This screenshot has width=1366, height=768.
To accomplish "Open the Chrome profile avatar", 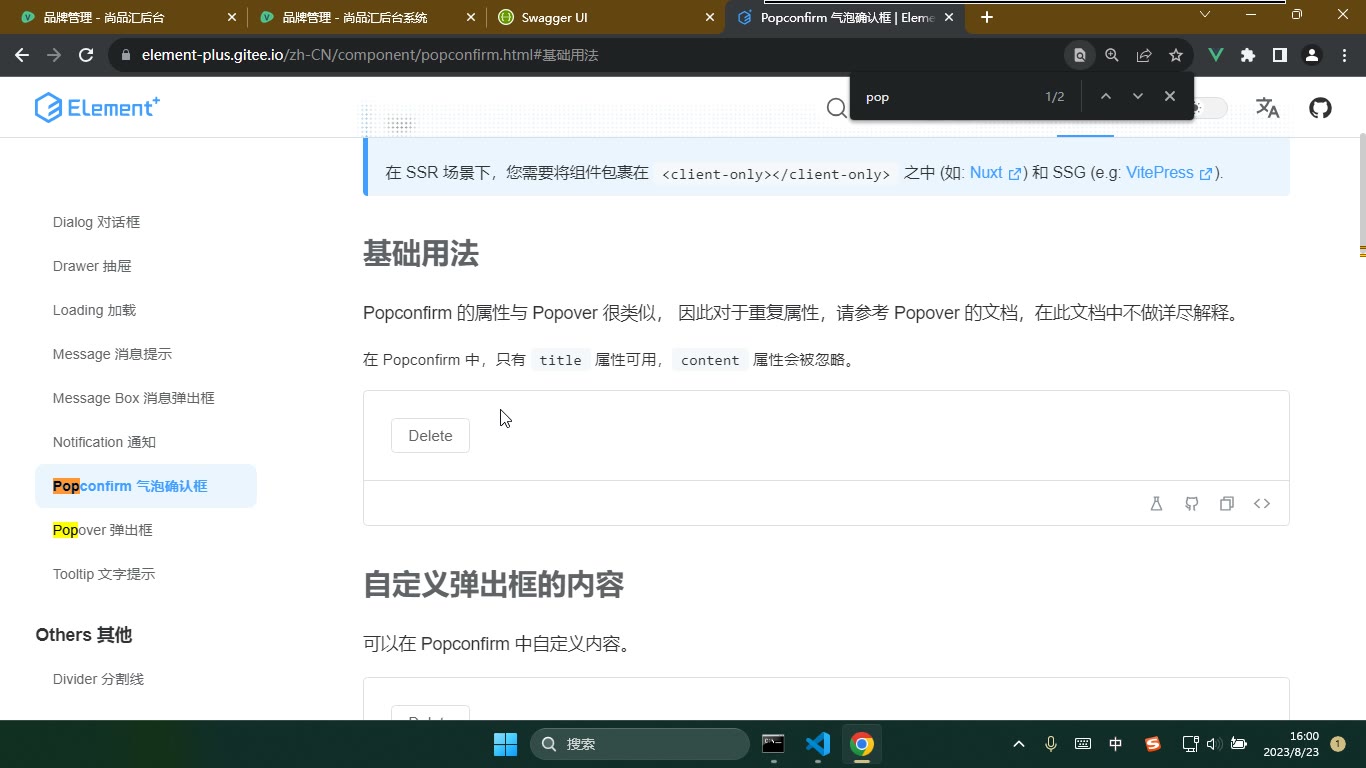I will [1312, 55].
